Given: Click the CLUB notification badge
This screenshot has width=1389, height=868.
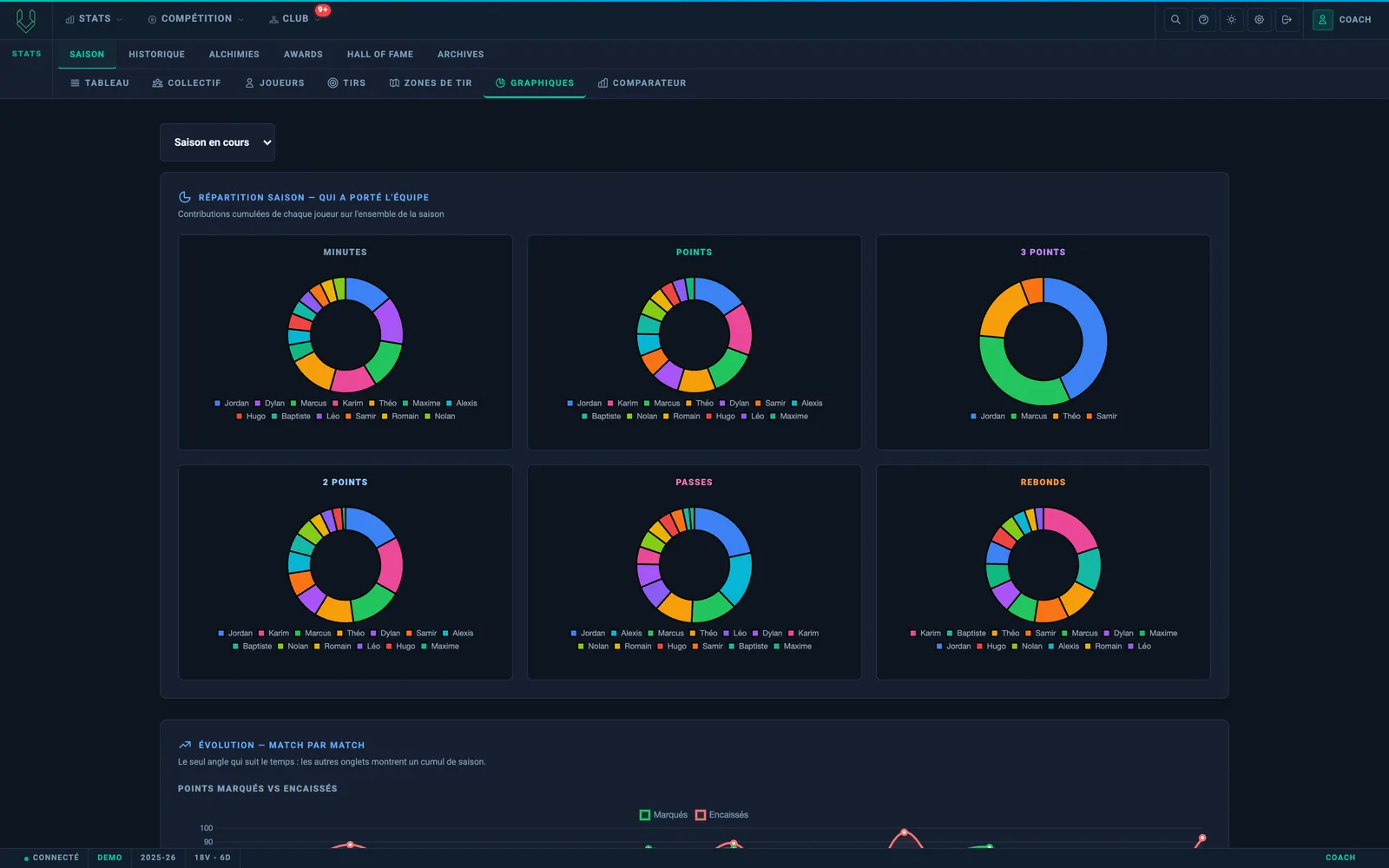Looking at the screenshot, I should point(323,10).
